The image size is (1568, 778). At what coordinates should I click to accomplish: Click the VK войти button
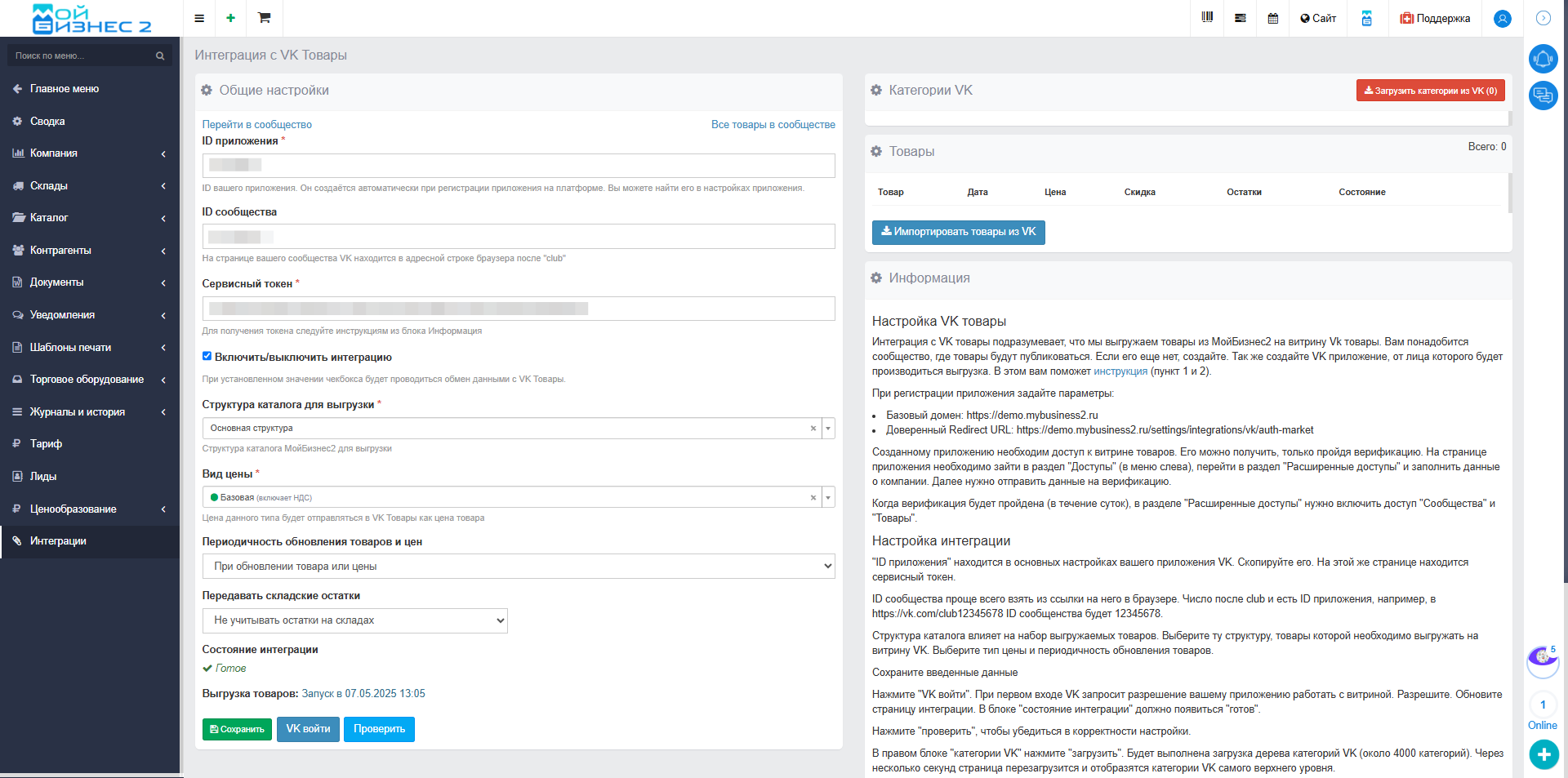(308, 729)
